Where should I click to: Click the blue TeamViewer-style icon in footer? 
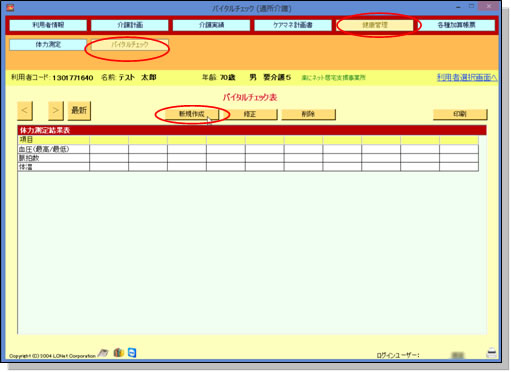(x=132, y=353)
